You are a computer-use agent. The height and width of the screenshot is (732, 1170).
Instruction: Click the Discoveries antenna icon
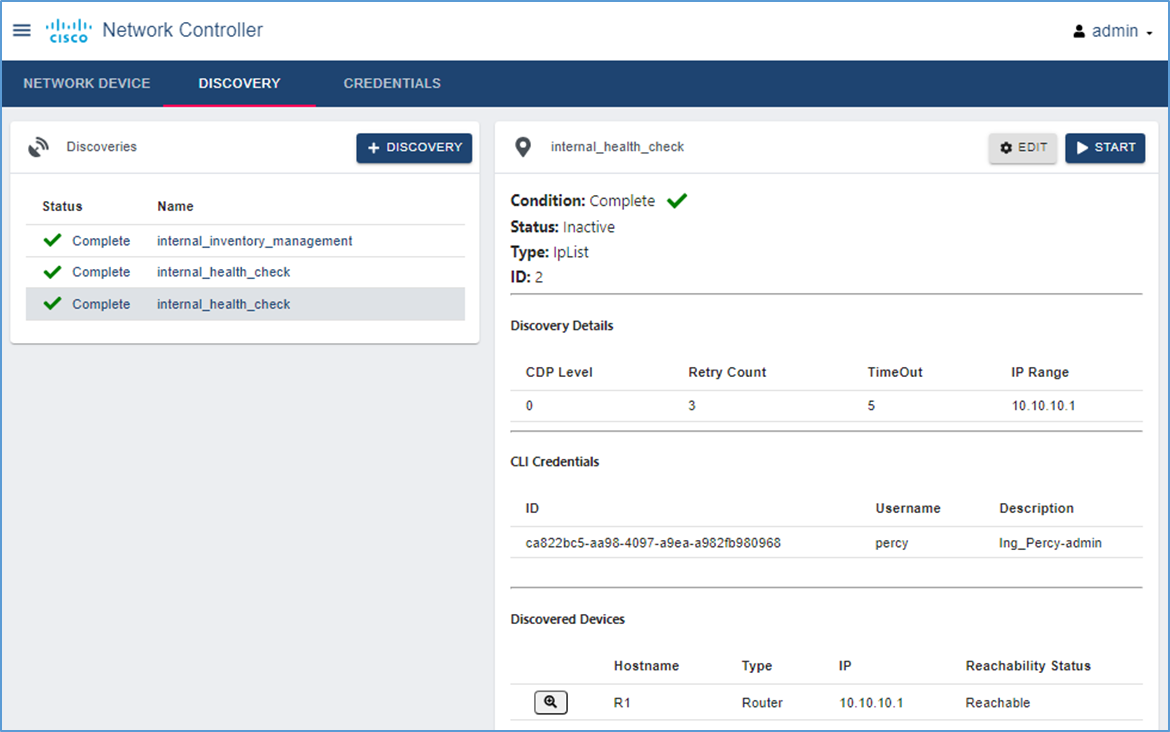[x=39, y=146]
